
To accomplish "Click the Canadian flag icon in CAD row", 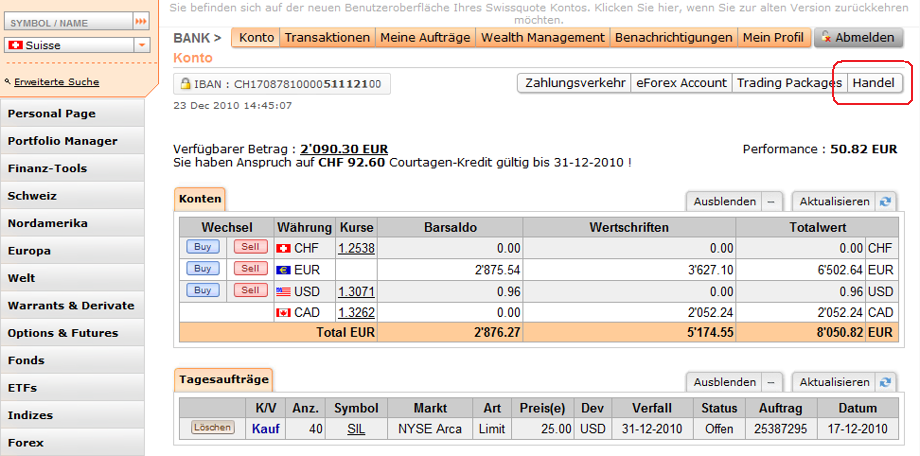I will pos(283,313).
